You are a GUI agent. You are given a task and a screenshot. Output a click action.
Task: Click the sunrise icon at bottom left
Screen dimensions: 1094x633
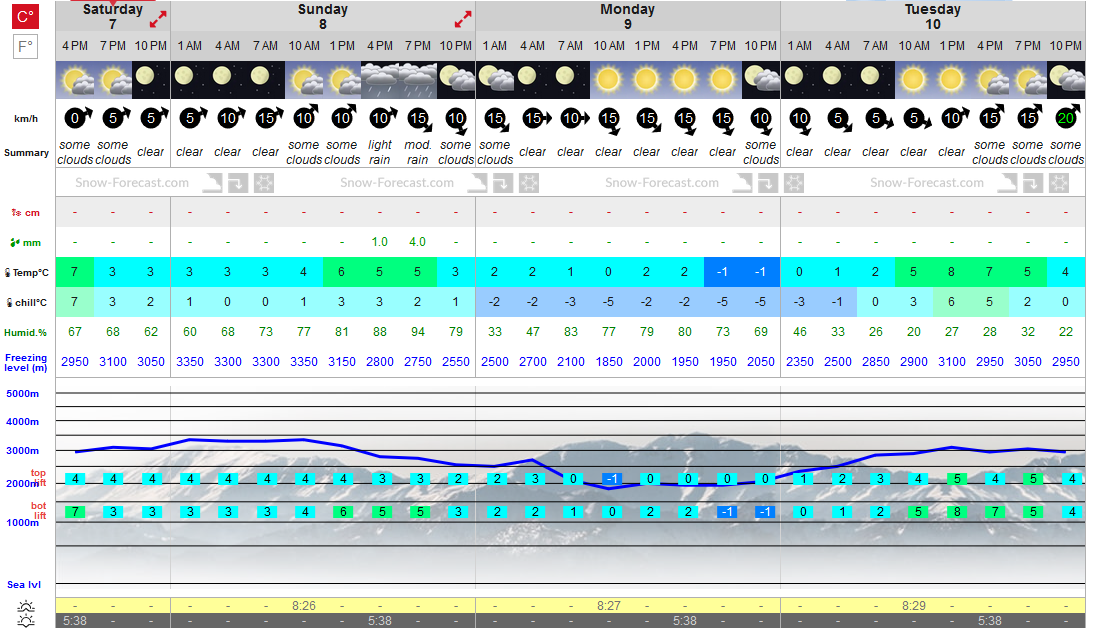[27, 606]
